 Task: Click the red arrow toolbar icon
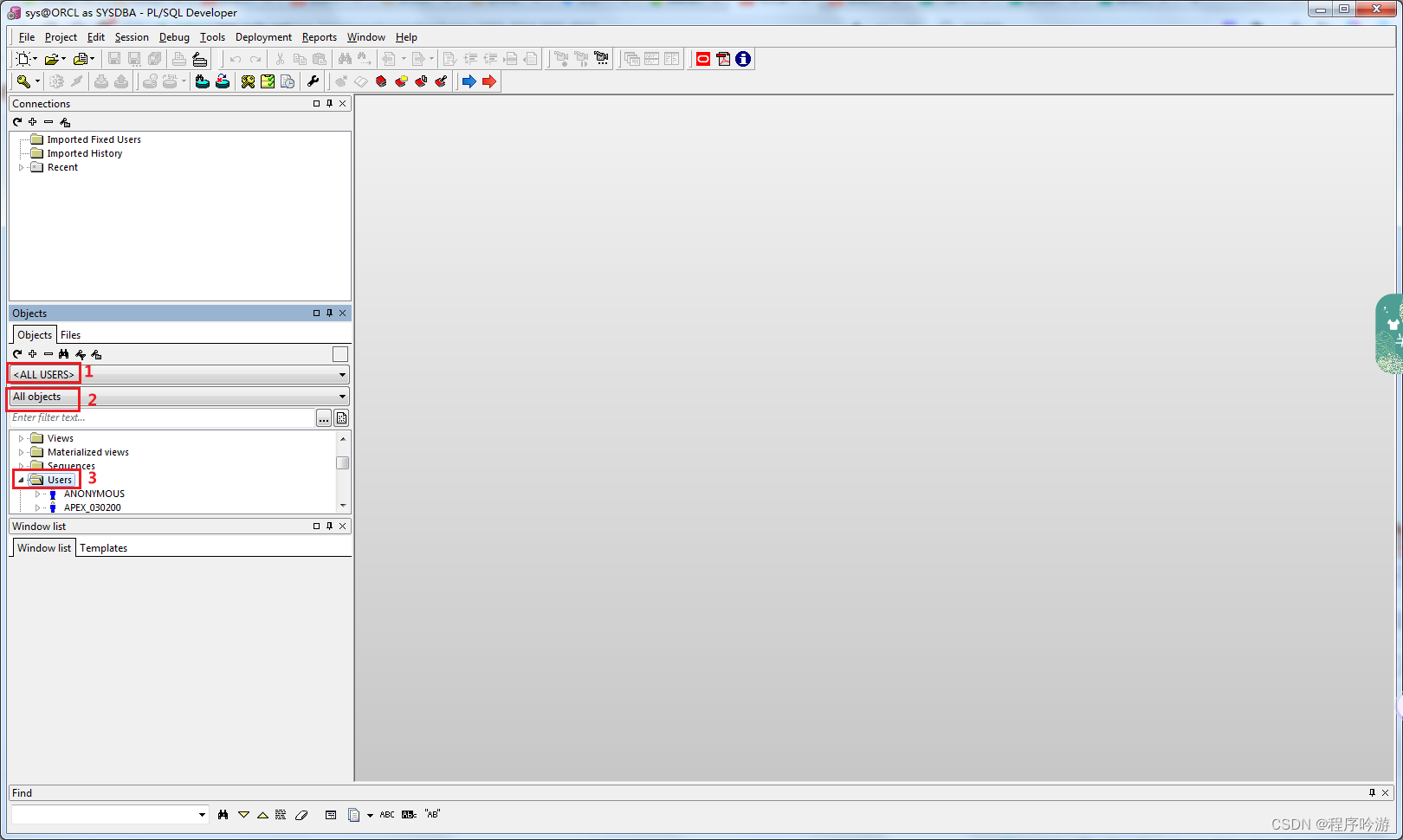coord(489,81)
